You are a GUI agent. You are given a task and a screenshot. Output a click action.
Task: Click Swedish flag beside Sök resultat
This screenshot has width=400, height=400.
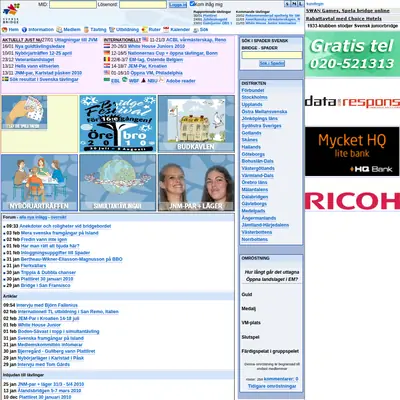click(5, 79)
